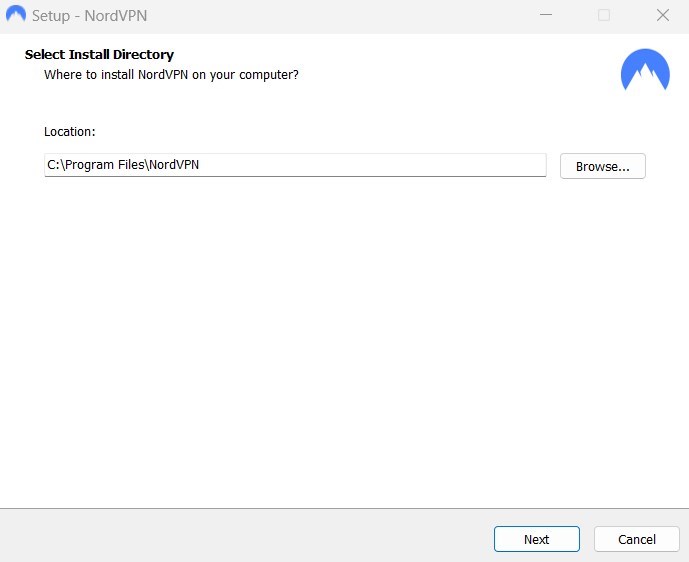Viewport: 689px width, 562px height.
Task: Click the 'Location:' label
Action: pos(69,131)
